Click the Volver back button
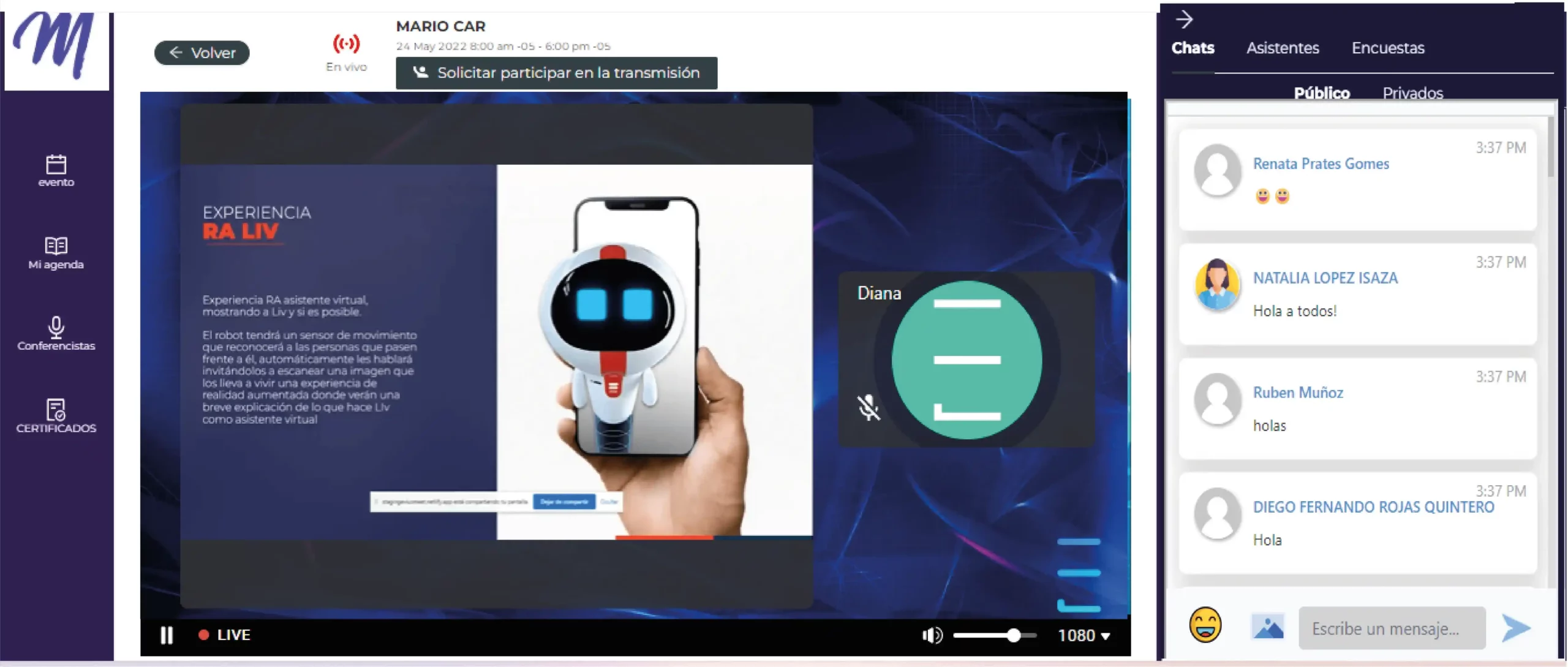The height and width of the screenshot is (667, 1568). tap(202, 53)
